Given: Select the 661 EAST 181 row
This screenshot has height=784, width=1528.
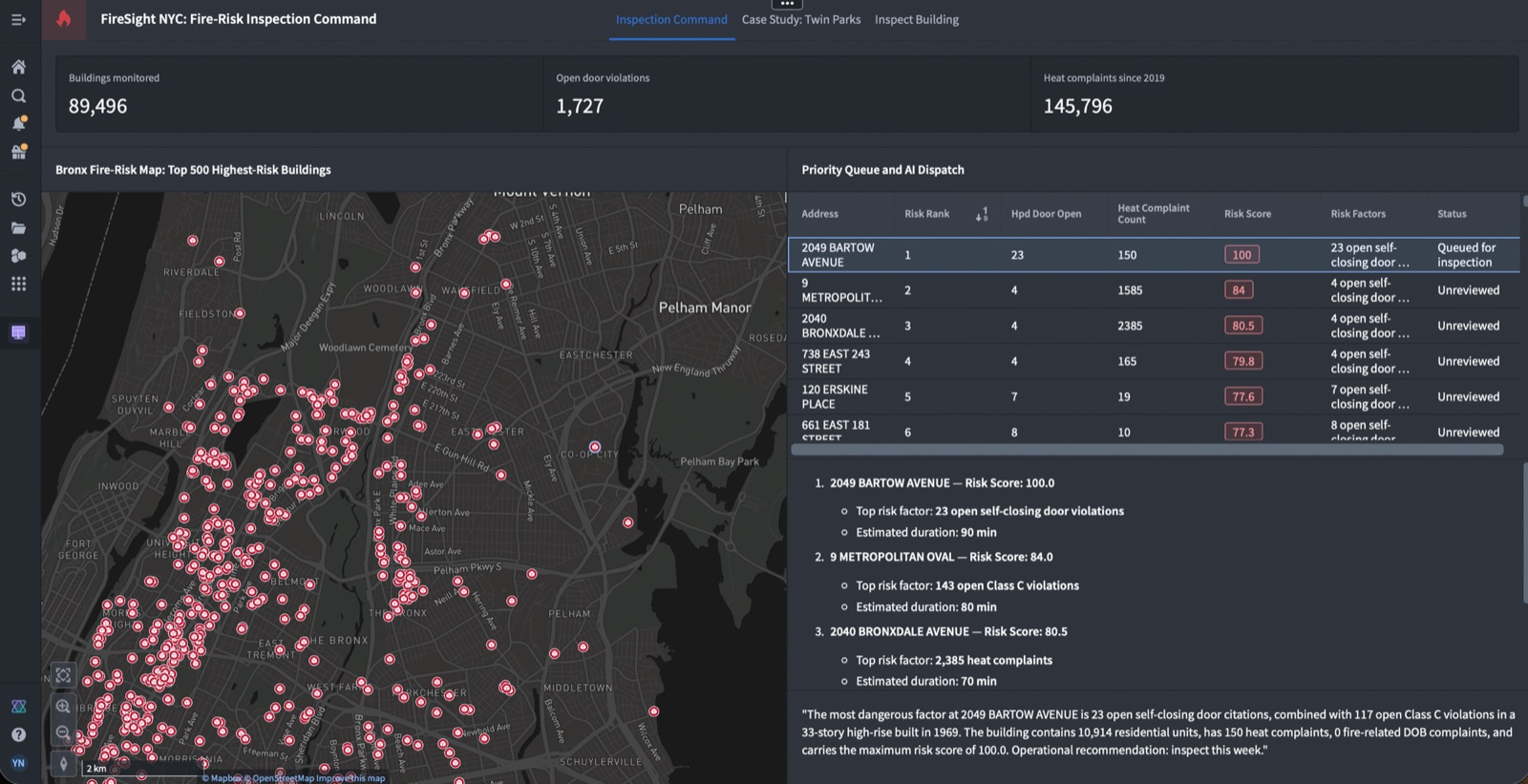Looking at the screenshot, I should point(1154,430).
